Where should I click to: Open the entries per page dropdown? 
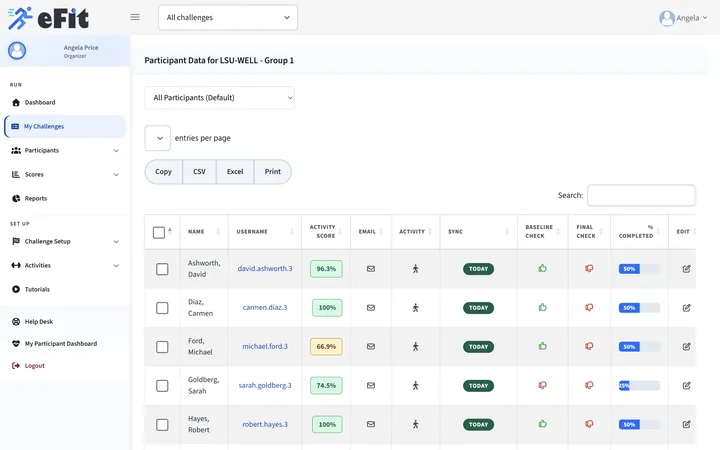pyautogui.click(x=158, y=138)
